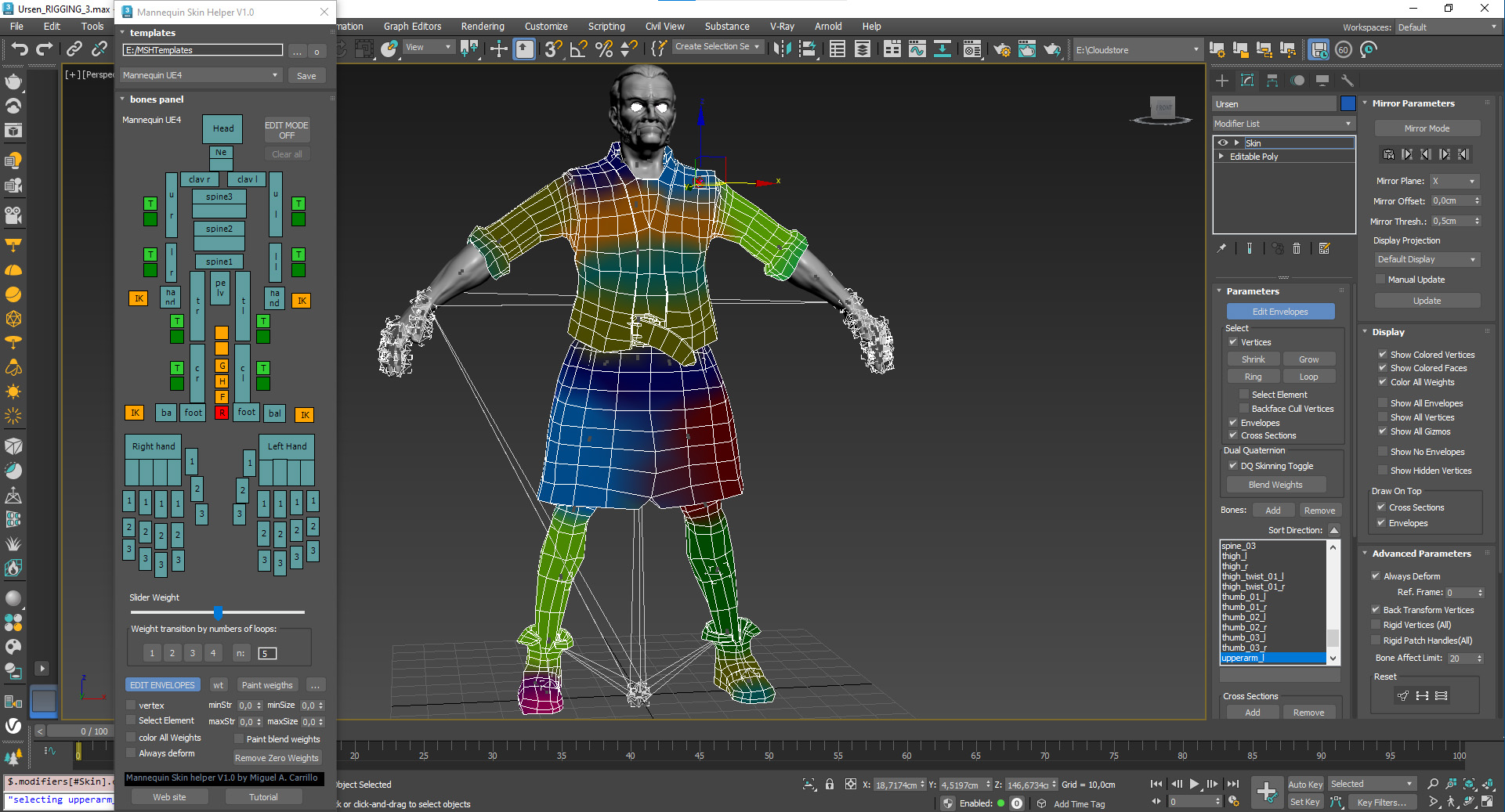
Task: Click the Blend Weights button
Action: pyautogui.click(x=1275, y=485)
